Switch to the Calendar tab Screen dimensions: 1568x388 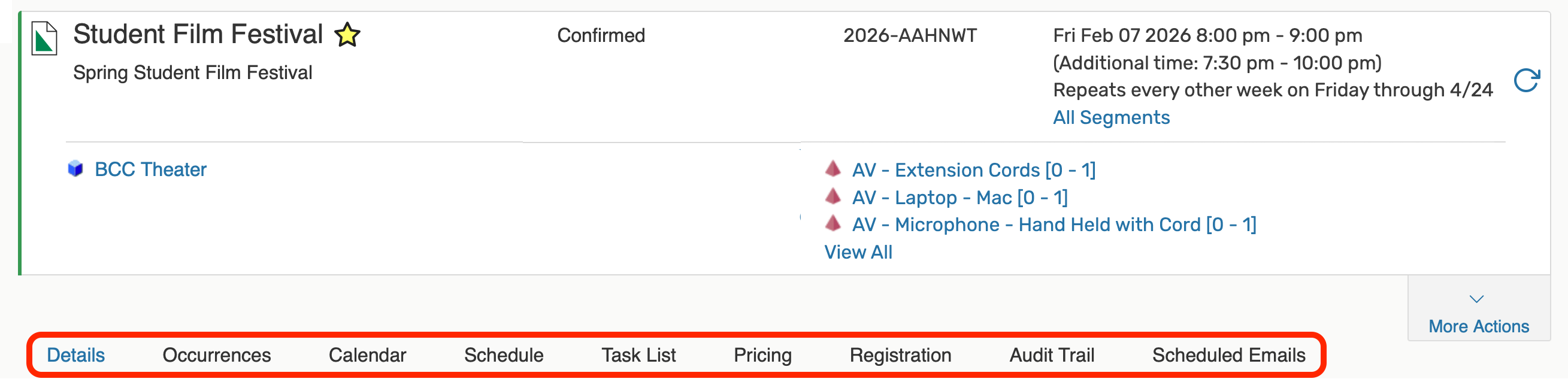pos(367,355)
